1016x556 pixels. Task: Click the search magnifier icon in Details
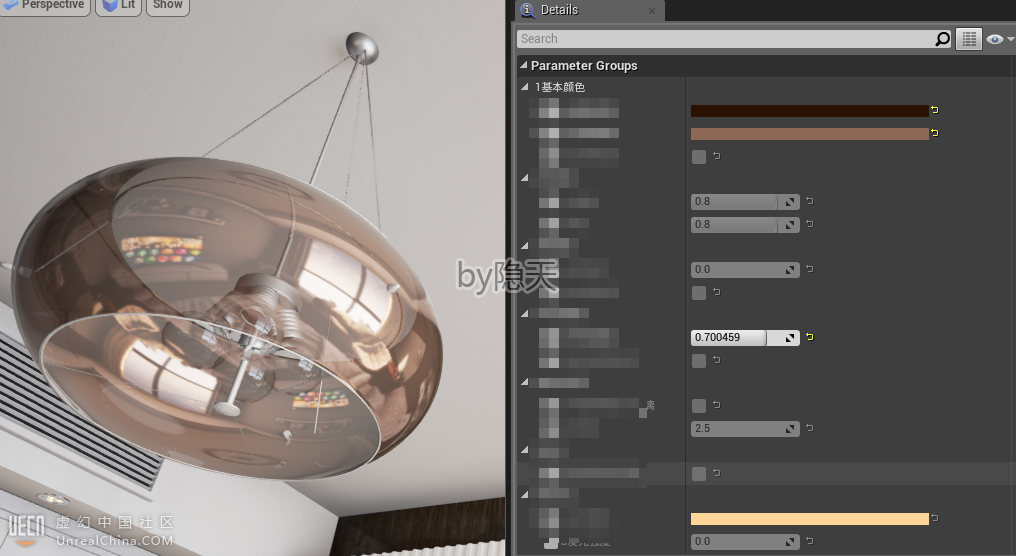click(x=942, y=39)
